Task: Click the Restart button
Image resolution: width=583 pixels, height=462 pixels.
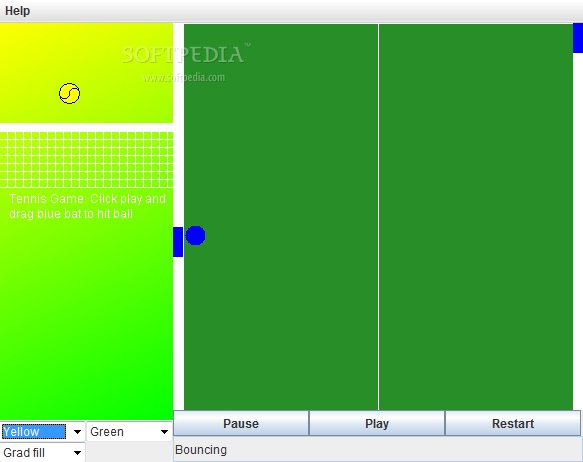Action: 513,423
